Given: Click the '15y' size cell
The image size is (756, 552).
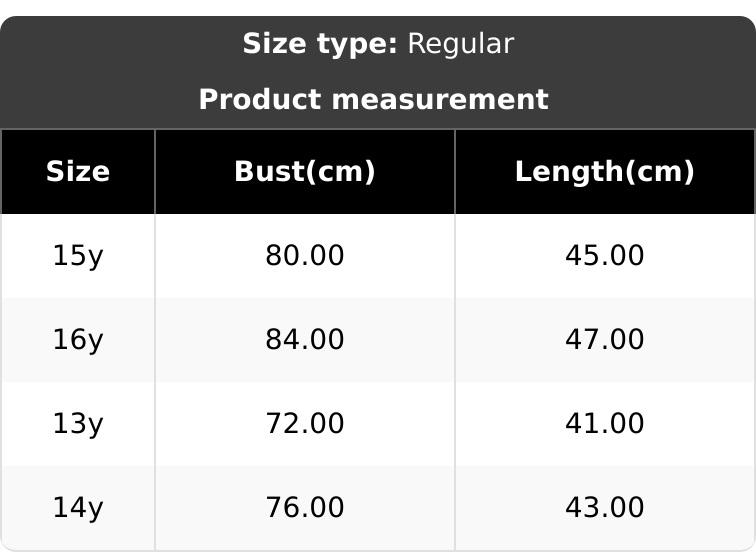Looking at the screenshot, I should tap(78, 256).
